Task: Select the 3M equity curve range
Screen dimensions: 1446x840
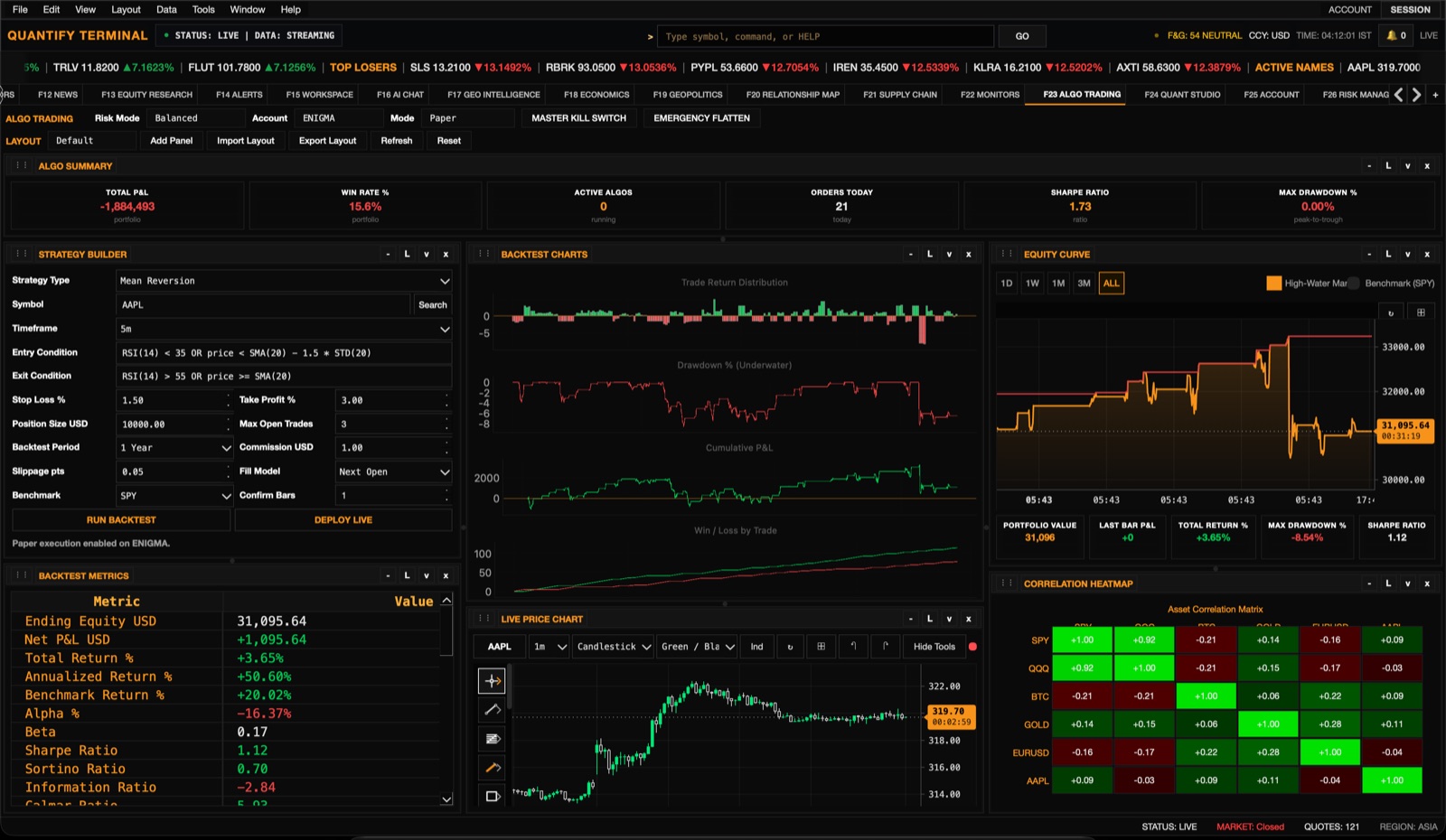Action: [x=1084, y=284]
